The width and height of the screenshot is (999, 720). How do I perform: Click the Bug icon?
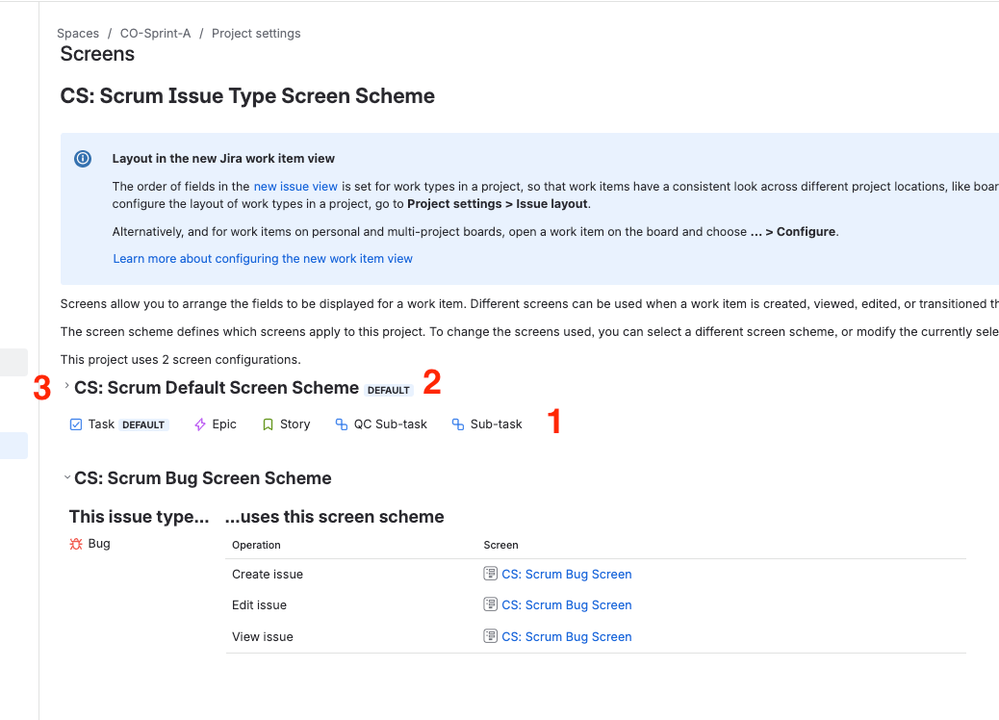(x=76, y=544)
